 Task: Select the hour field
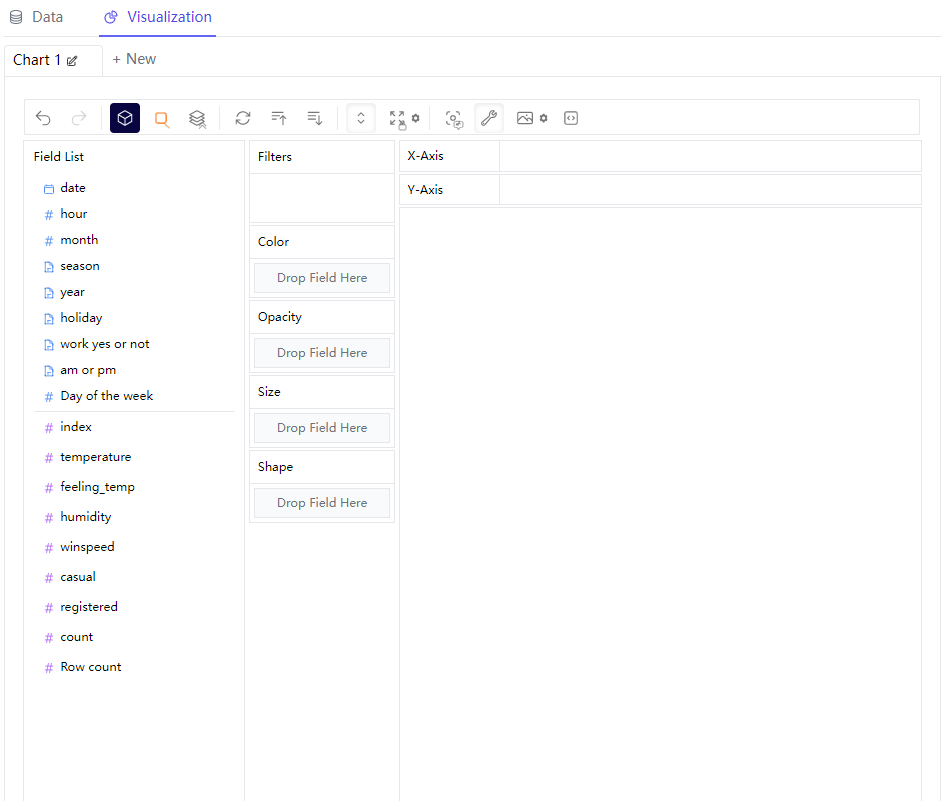[74, 213]
